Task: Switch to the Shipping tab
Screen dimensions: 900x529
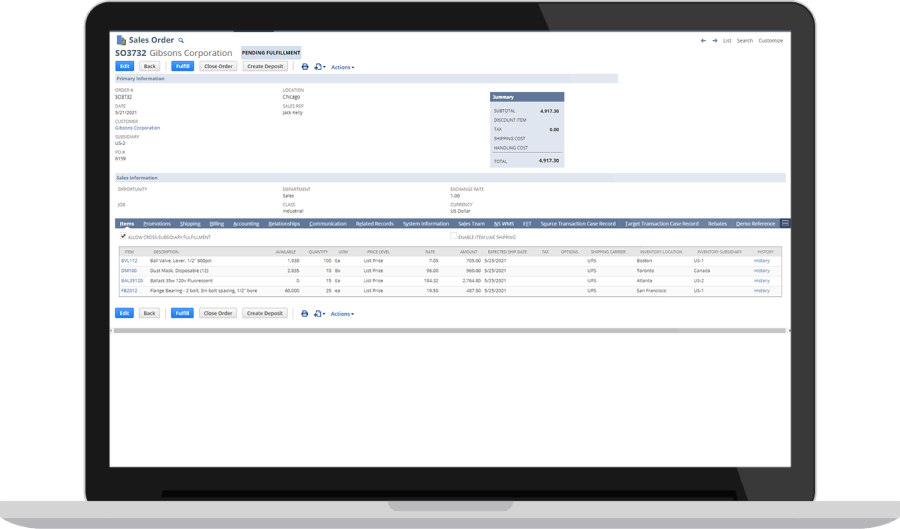Action: pyautogui.click(x=190, y=224)
